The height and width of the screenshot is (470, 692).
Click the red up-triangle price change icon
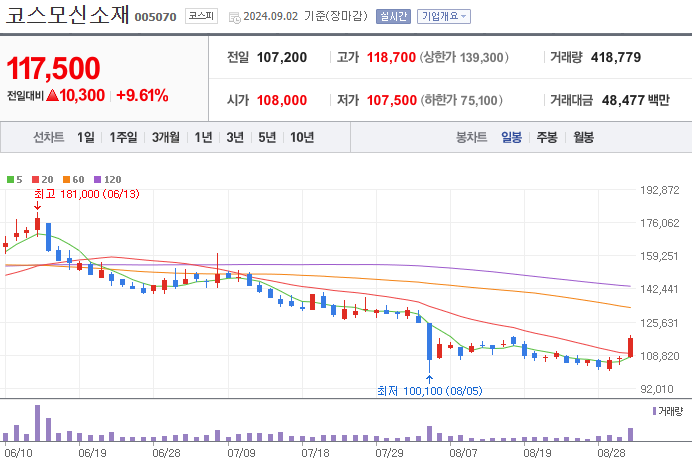pos(52,95)
